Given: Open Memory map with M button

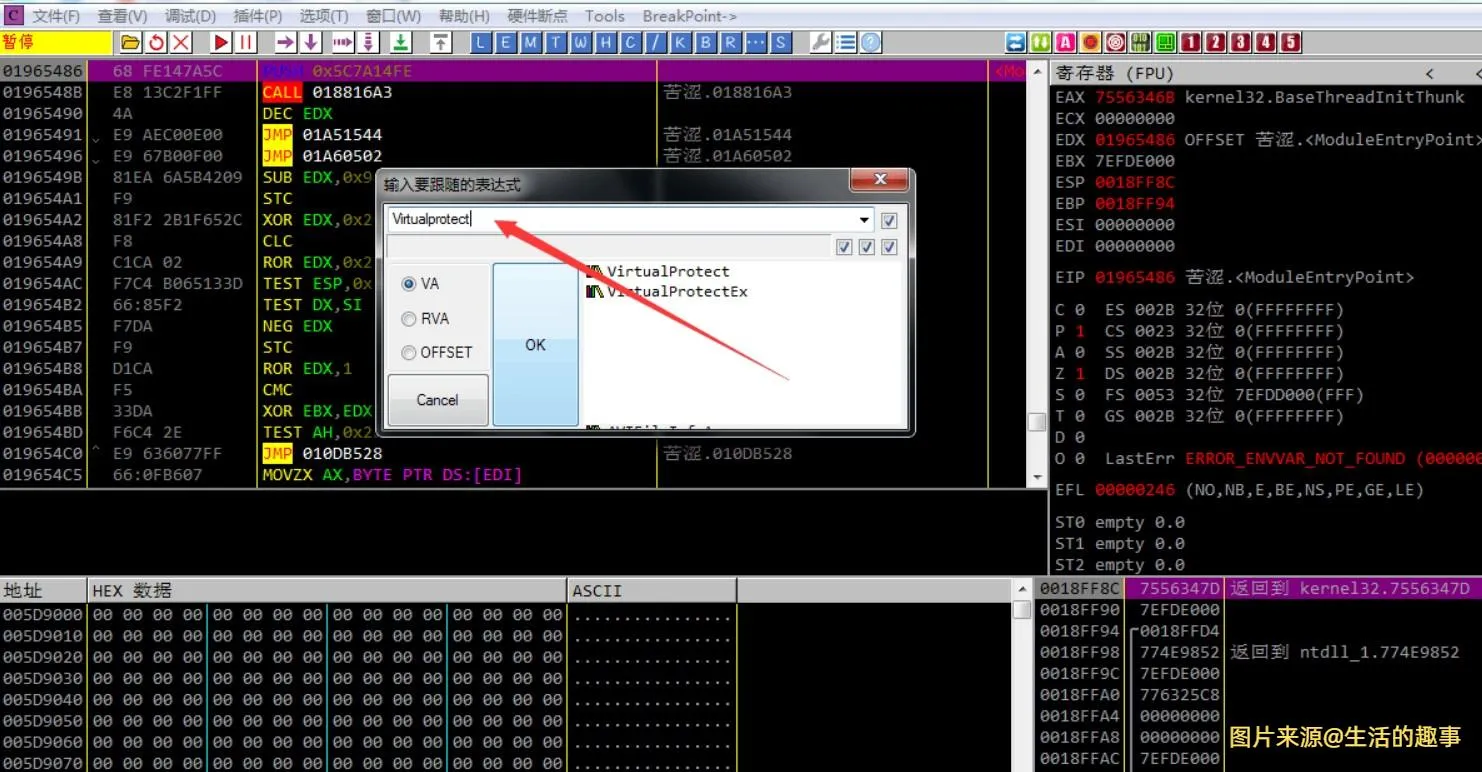Looking at the screenshot, I should pyautogui.click(x=531, y=42).
